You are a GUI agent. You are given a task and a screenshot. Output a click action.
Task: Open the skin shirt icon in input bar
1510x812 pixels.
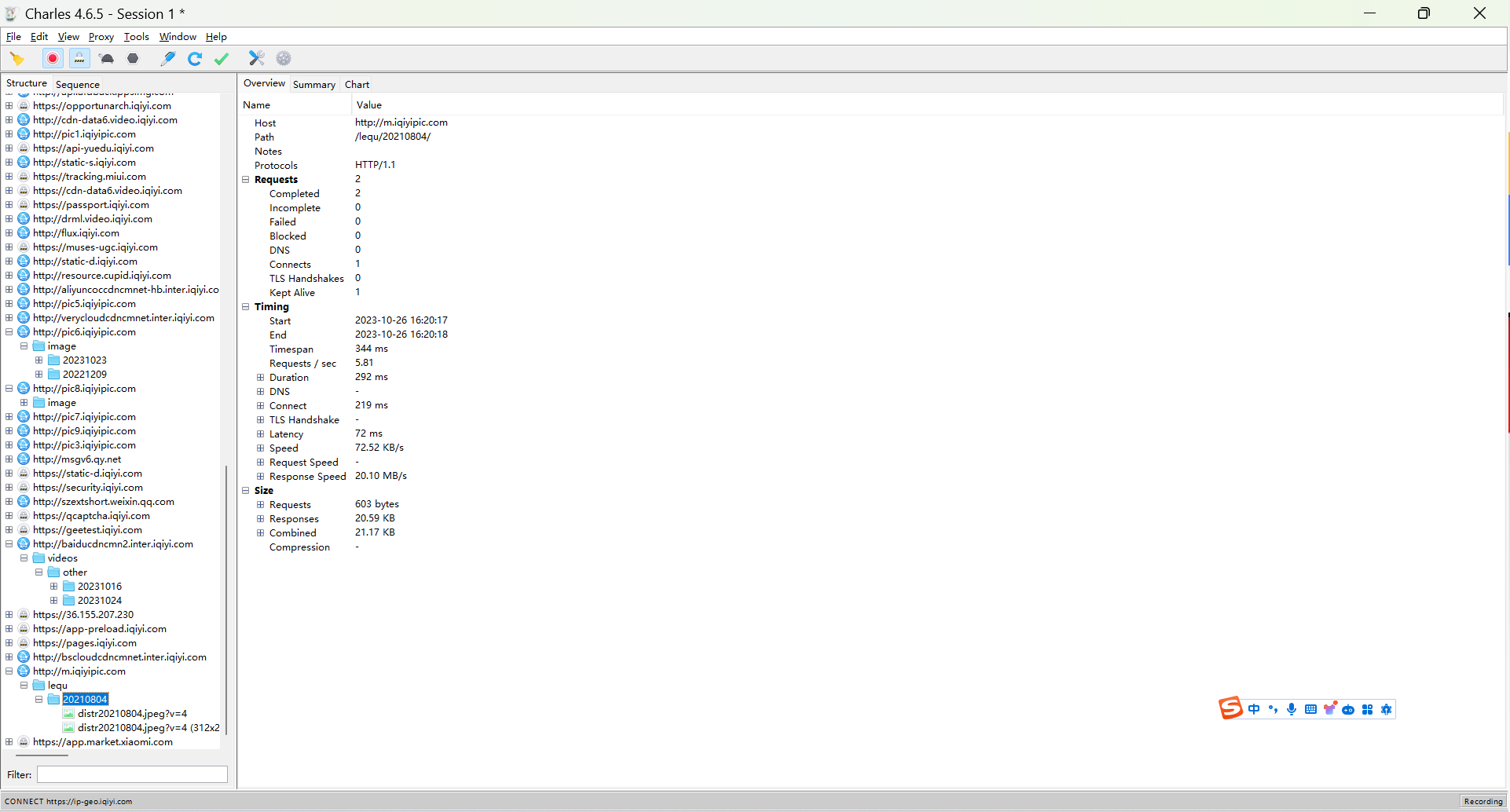coord(1330,708)
